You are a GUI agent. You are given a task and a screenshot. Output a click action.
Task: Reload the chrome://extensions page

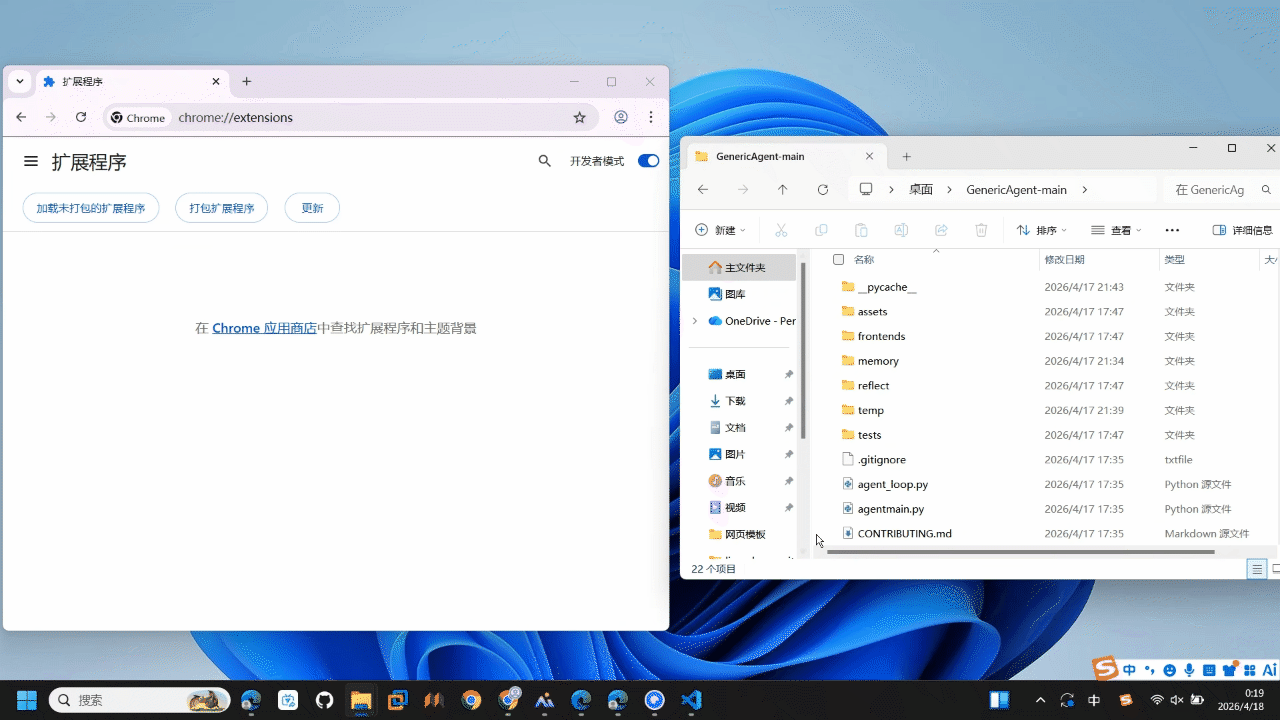(81, 117)
